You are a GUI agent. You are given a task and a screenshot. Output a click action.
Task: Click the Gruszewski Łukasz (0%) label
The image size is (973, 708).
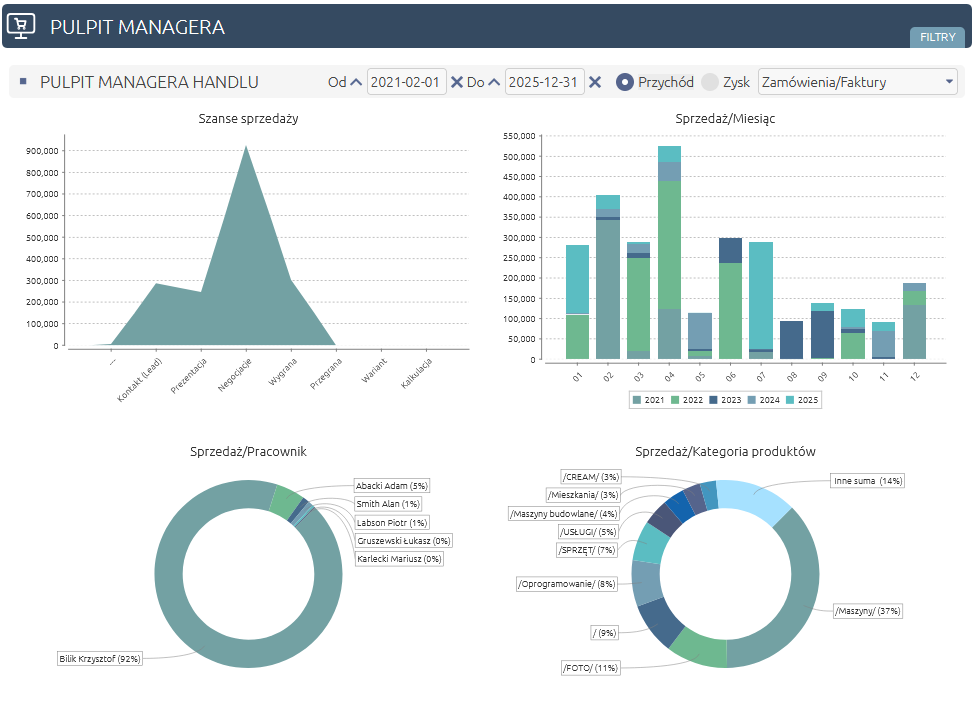[403, 540]
